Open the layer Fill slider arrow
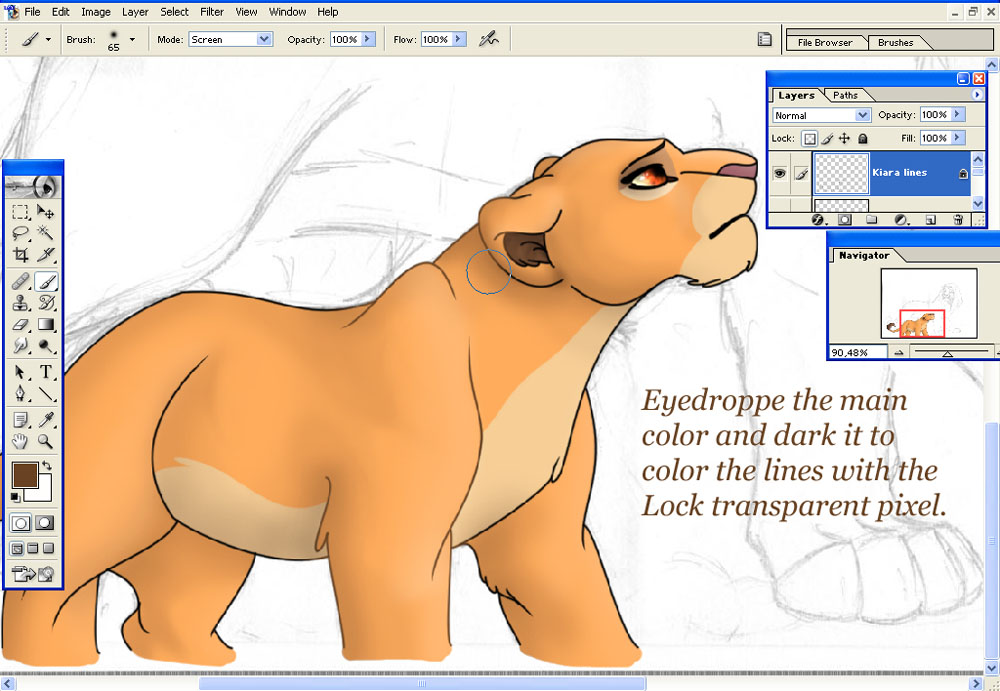The height and width of the screenshot is (691, 1000). click(957, 138)
